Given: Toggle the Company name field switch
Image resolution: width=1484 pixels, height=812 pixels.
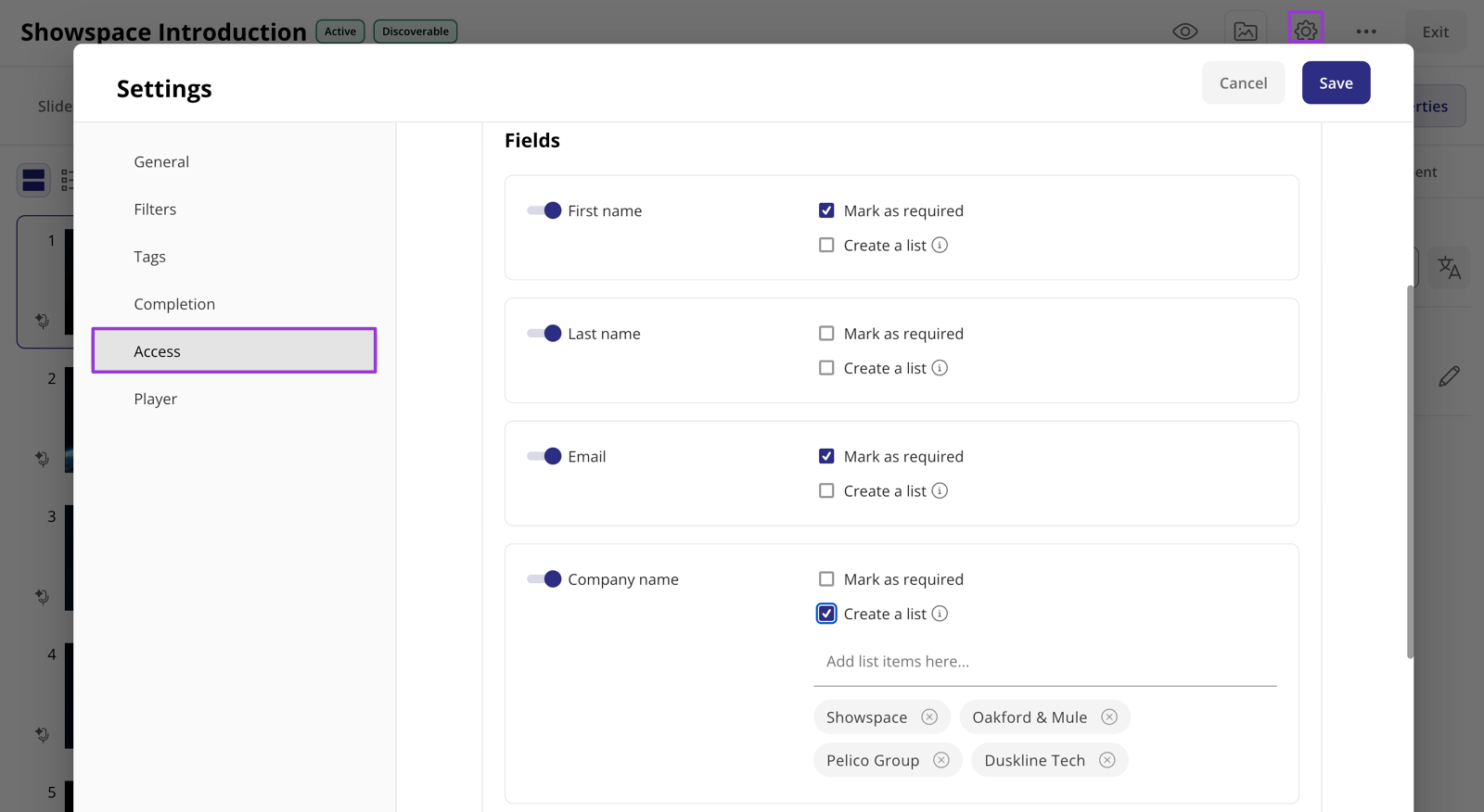Looking at the screenshot, I should pyautogui.click(x=544, y=579).
